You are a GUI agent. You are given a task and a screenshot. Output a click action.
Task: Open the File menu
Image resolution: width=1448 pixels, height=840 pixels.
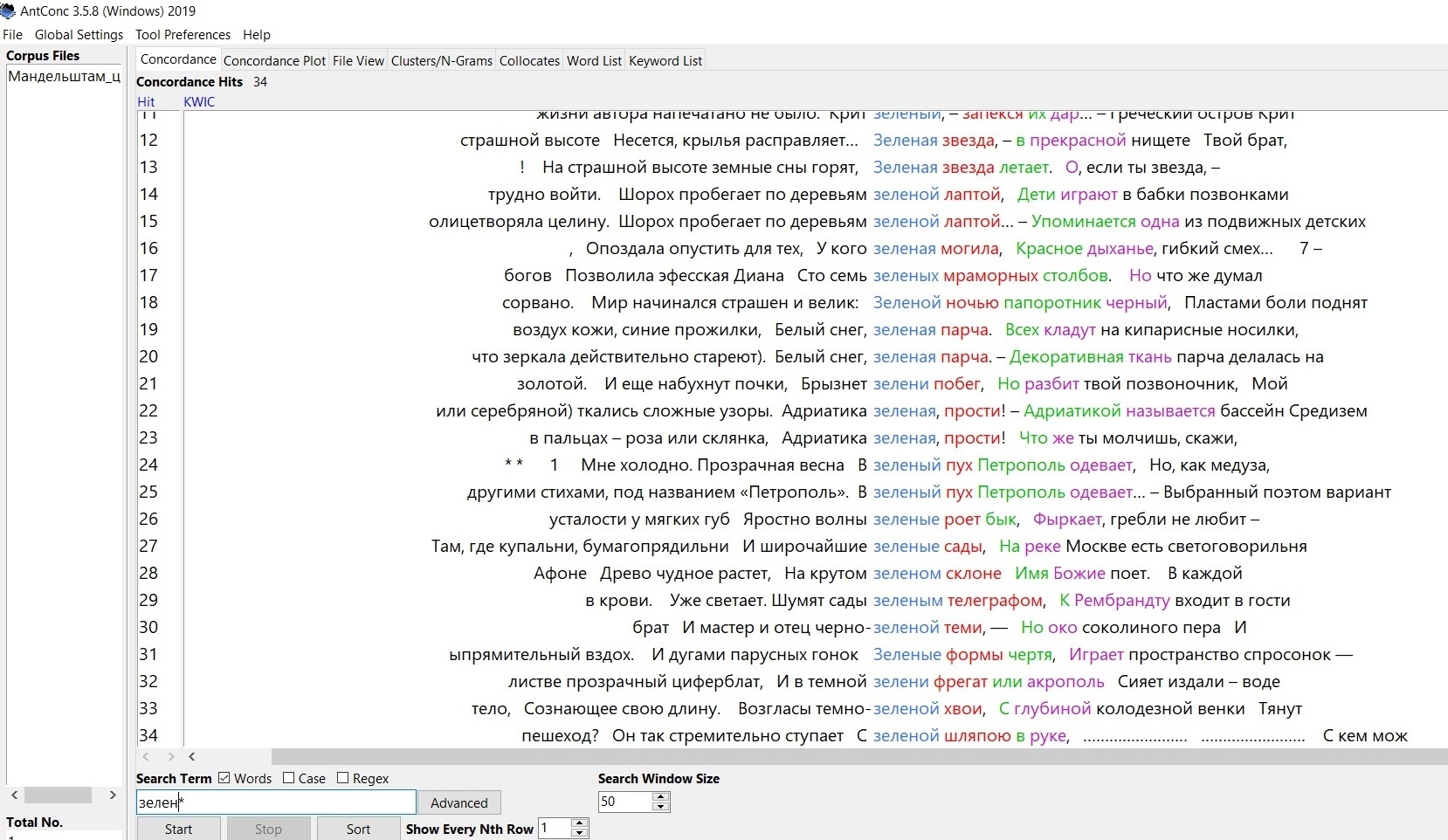(12, 35)
